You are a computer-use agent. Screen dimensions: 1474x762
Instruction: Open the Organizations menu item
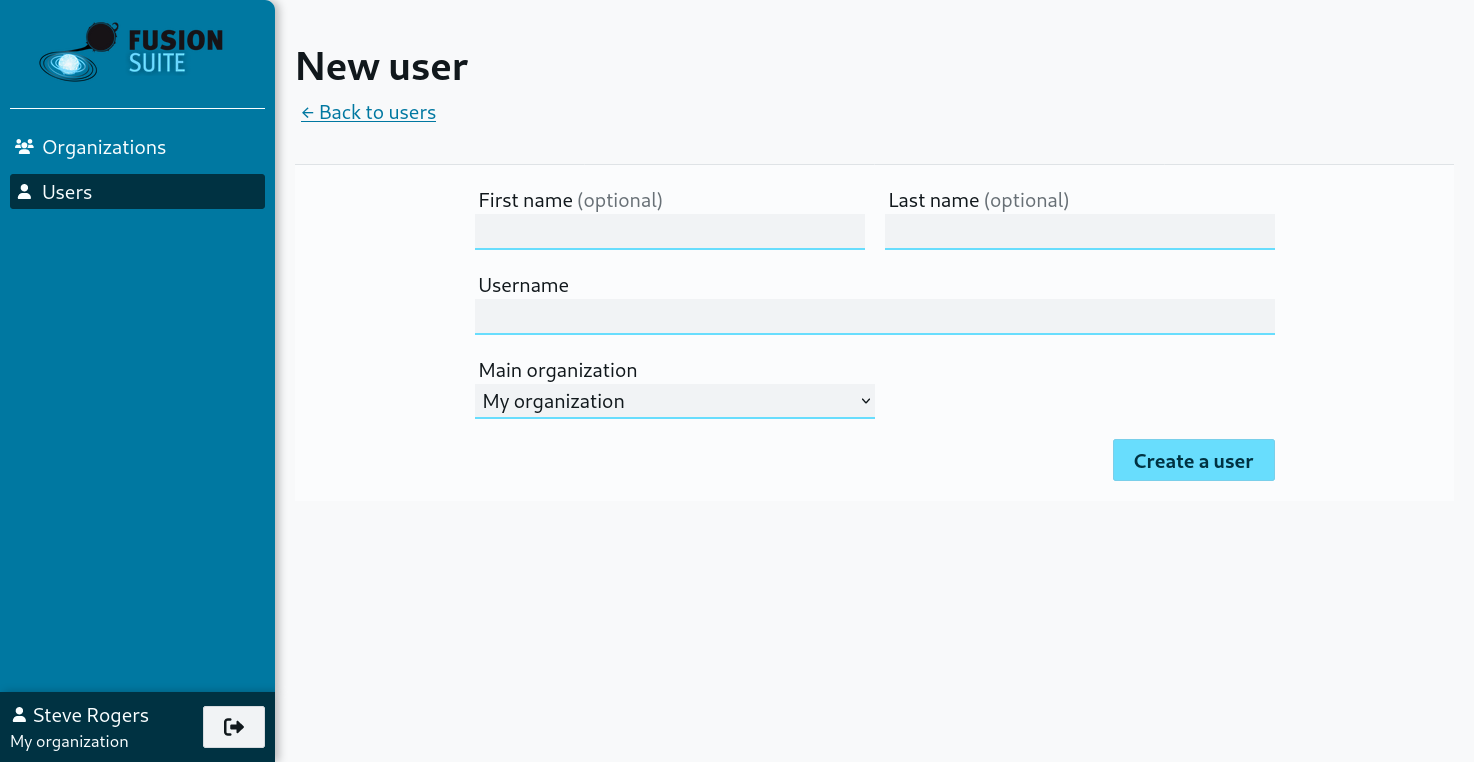pyautogui.click(x=104, y=147)
